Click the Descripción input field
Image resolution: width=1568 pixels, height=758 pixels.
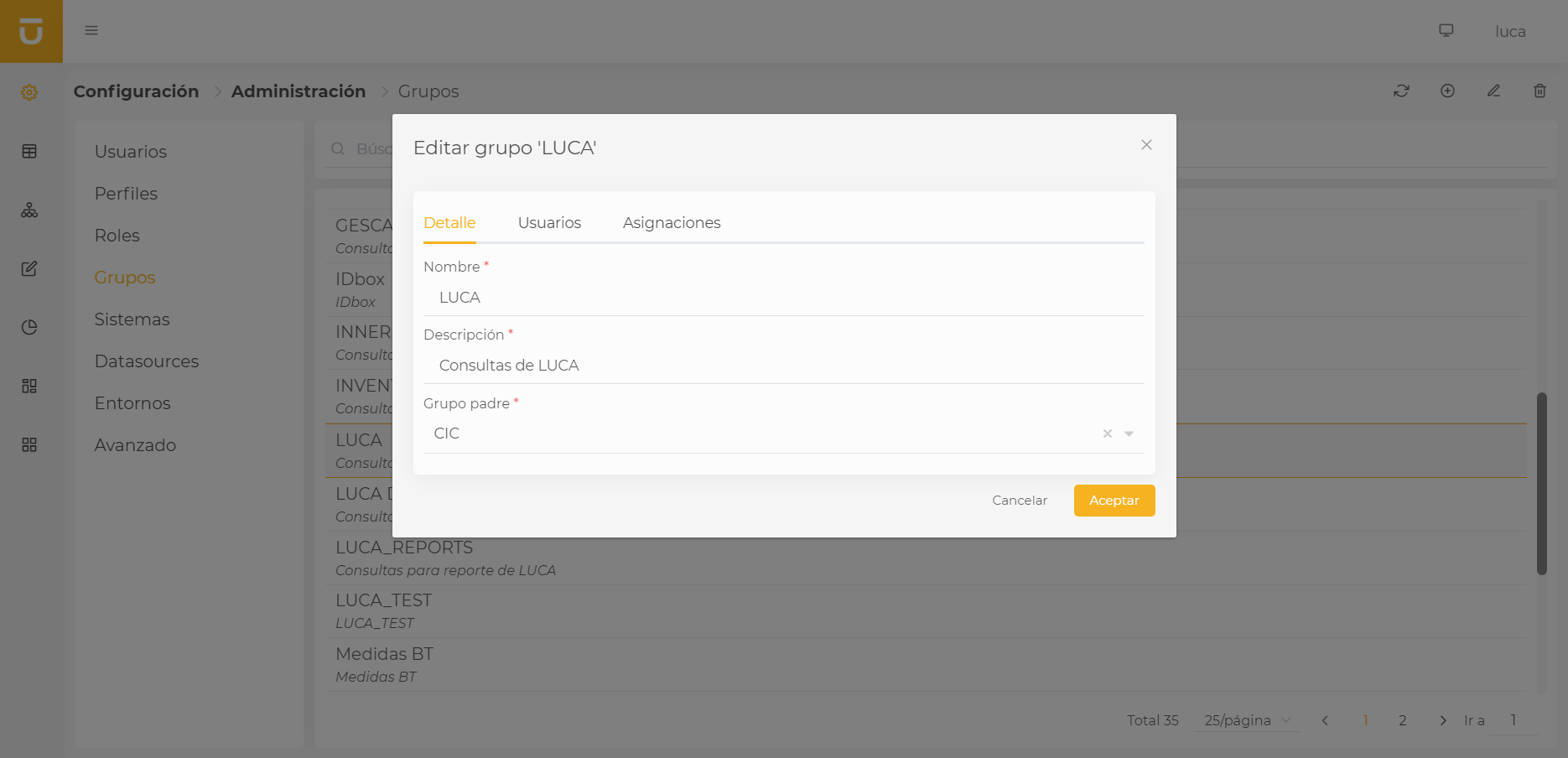[x=783, y=366]
